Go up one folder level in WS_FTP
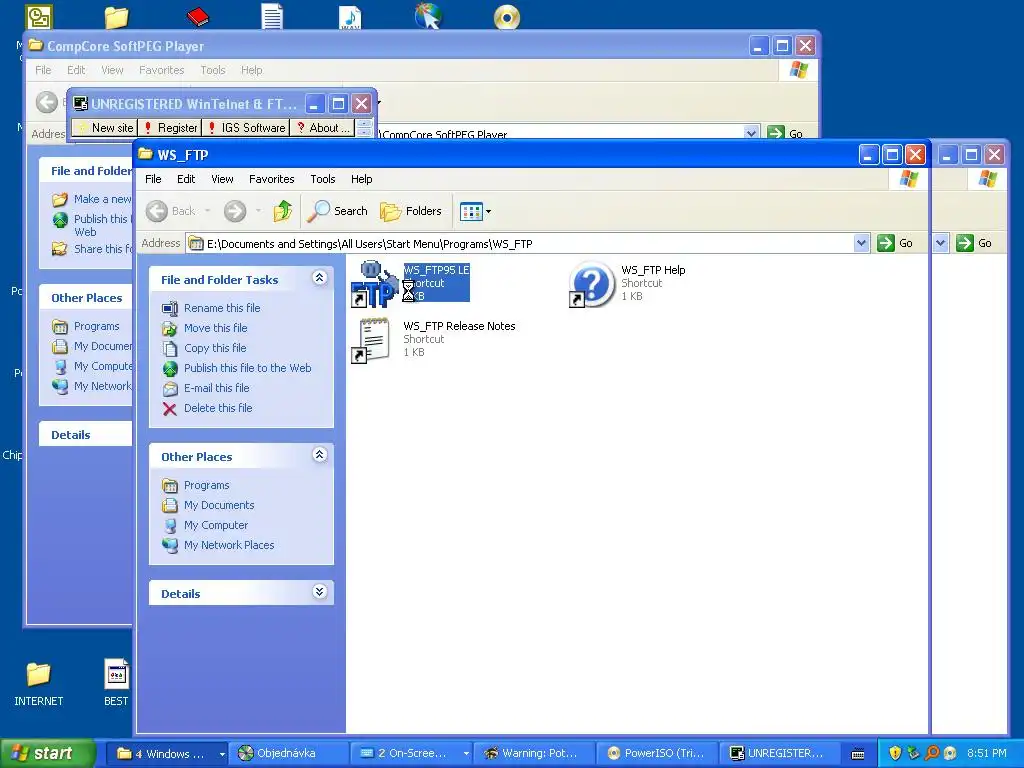Image resolution: width=1024 pixels, height=768 pixels. coord(283,211)
